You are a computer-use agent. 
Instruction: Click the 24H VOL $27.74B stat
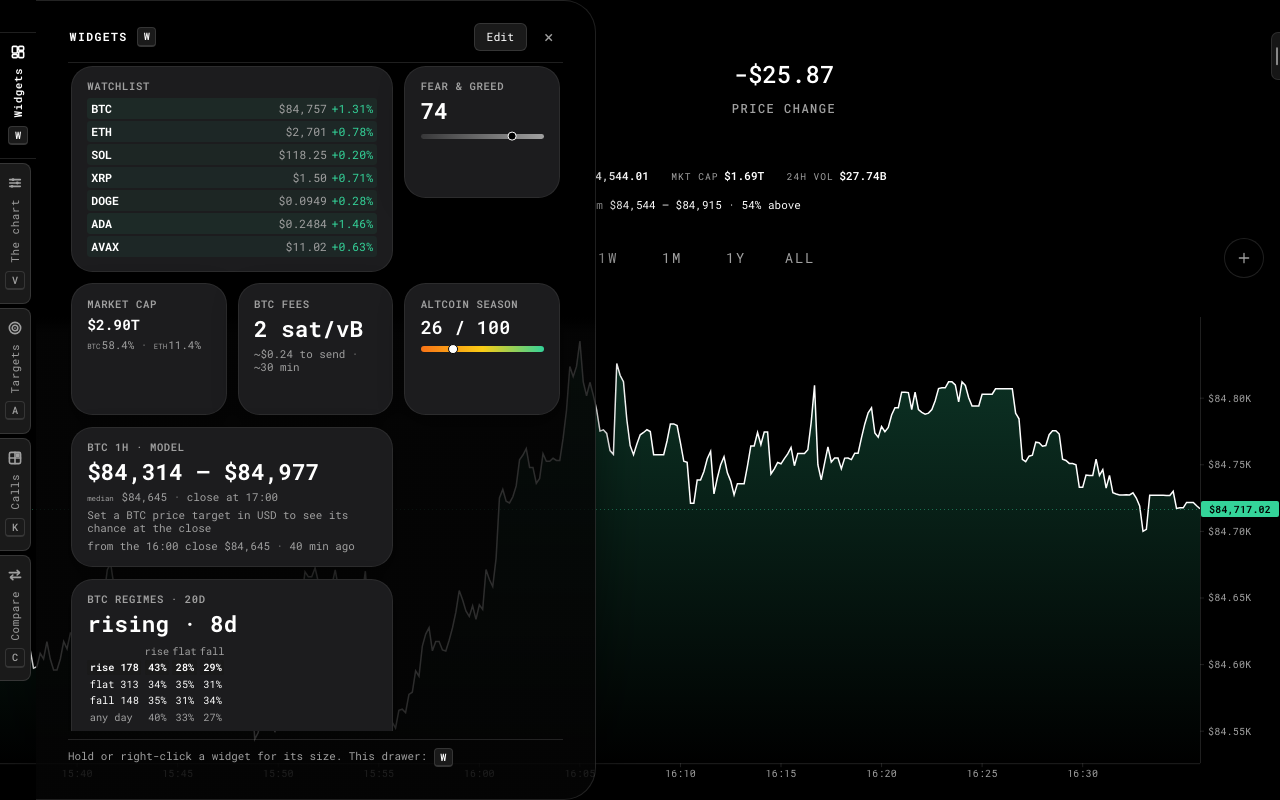click(836, 176)
